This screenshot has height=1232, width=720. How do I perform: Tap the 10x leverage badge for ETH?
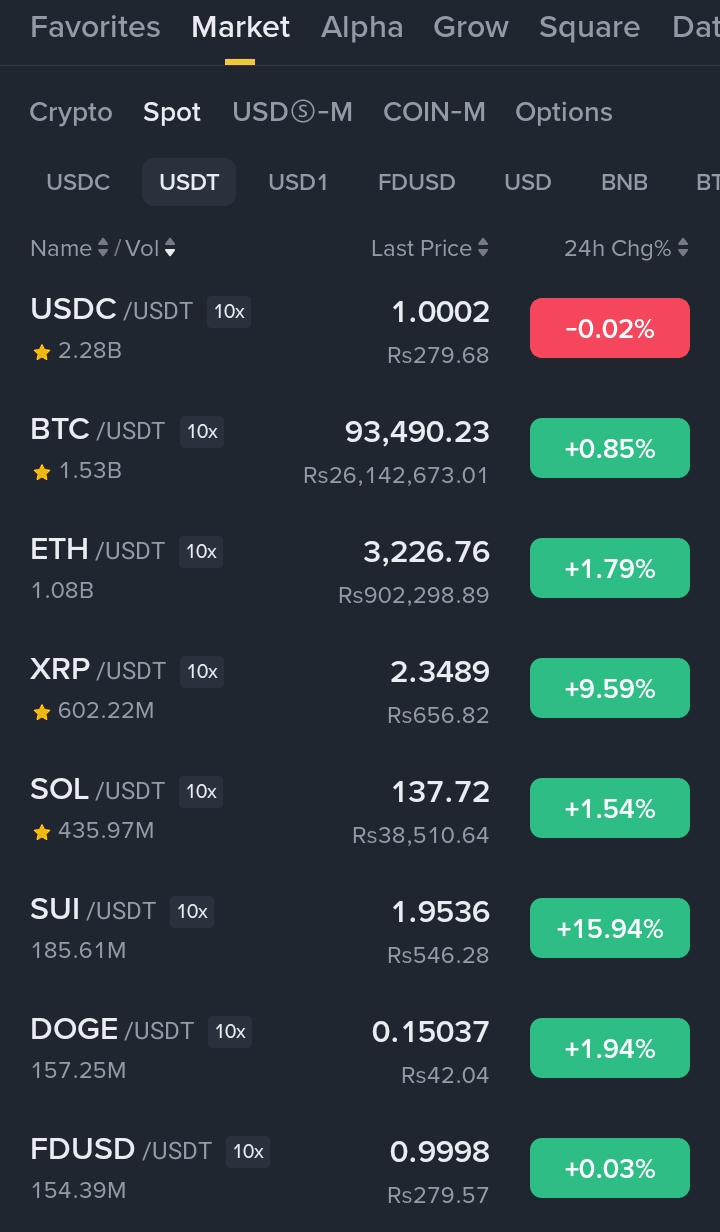pos(201,551)
